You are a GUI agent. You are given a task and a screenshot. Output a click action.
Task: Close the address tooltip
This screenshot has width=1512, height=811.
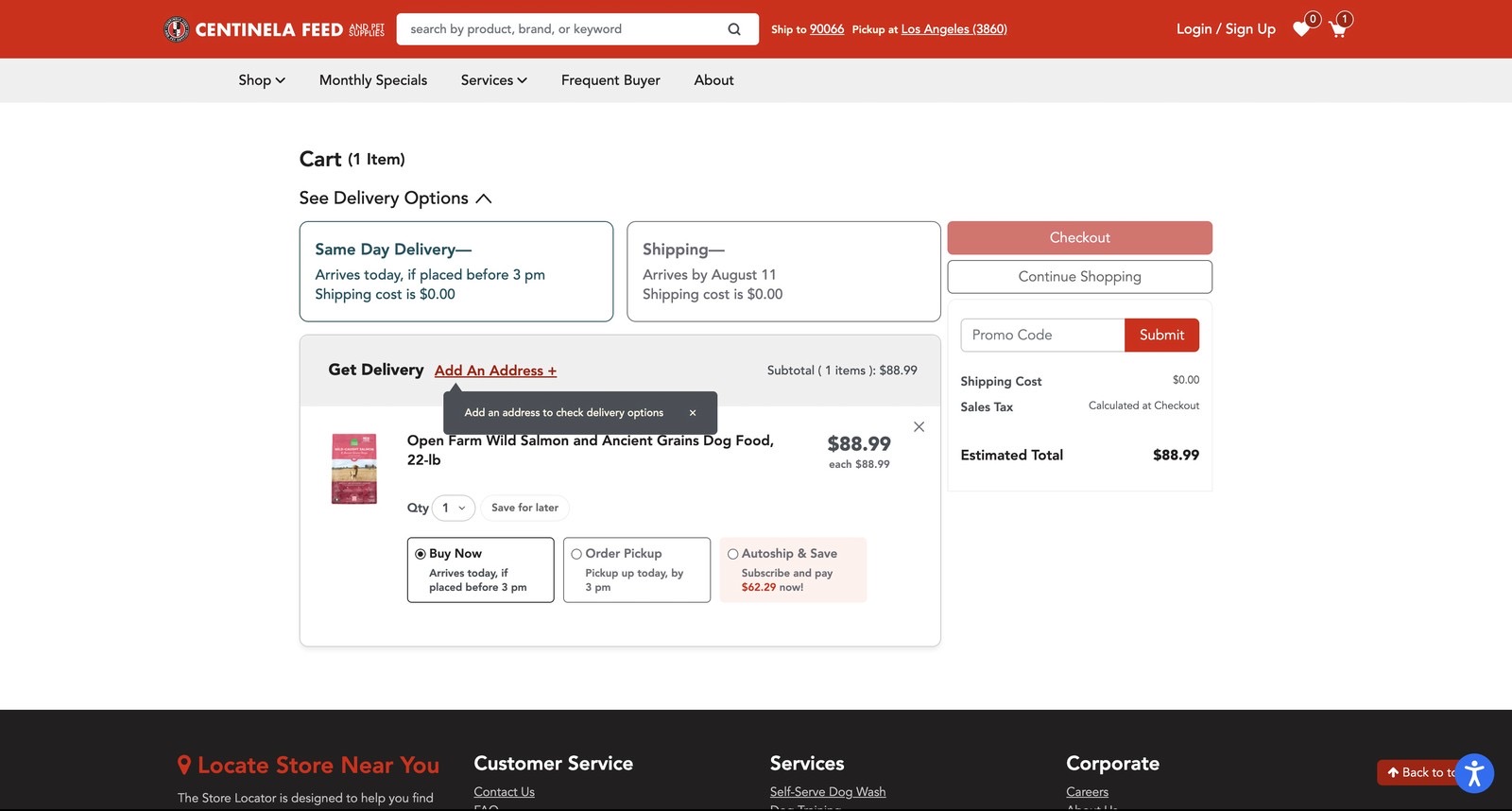[693, 413]
